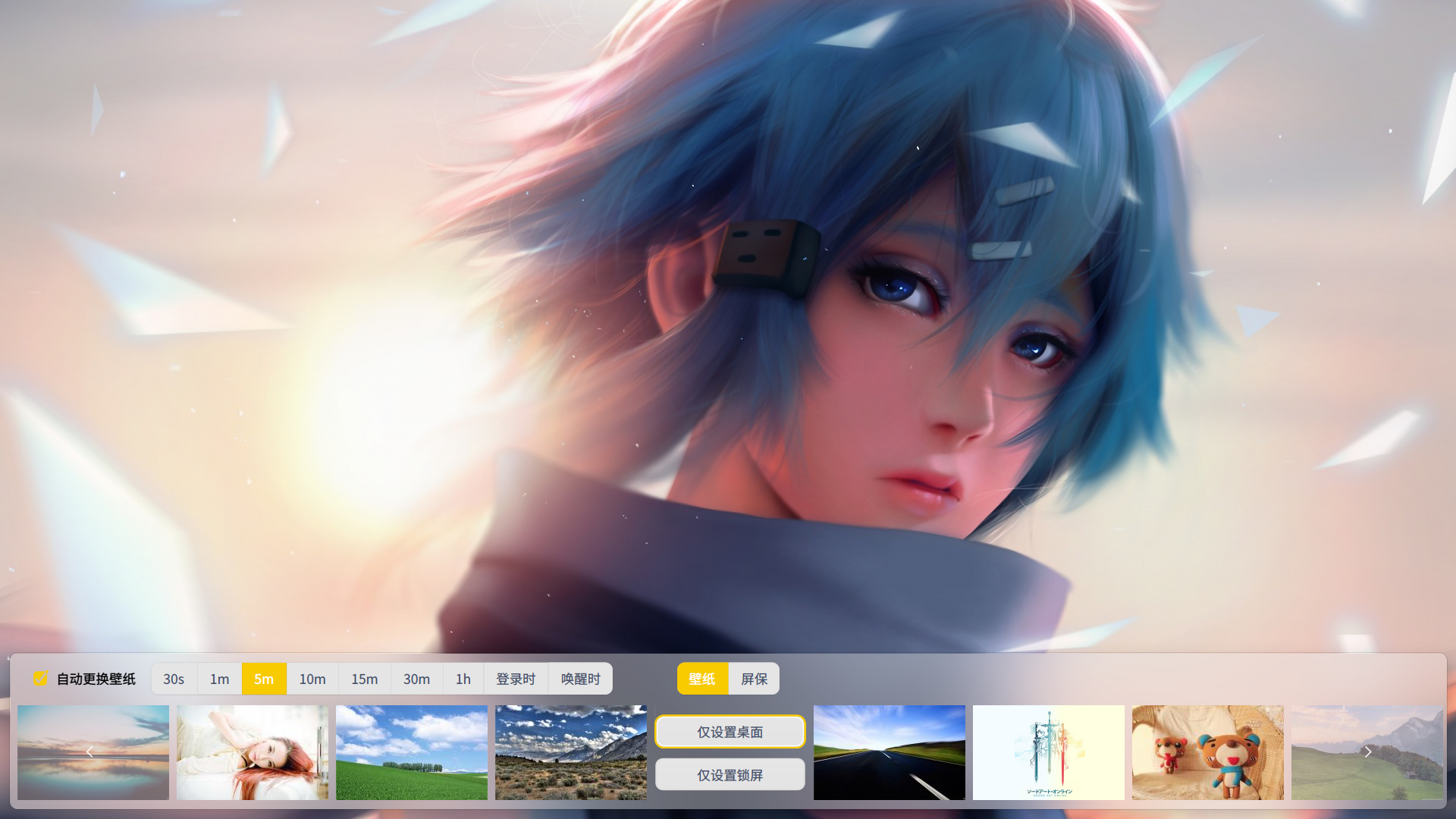Pick the green field blue sky thumbnail
1456x819 pixels.
pyautogui.click(x=412, y=752)
